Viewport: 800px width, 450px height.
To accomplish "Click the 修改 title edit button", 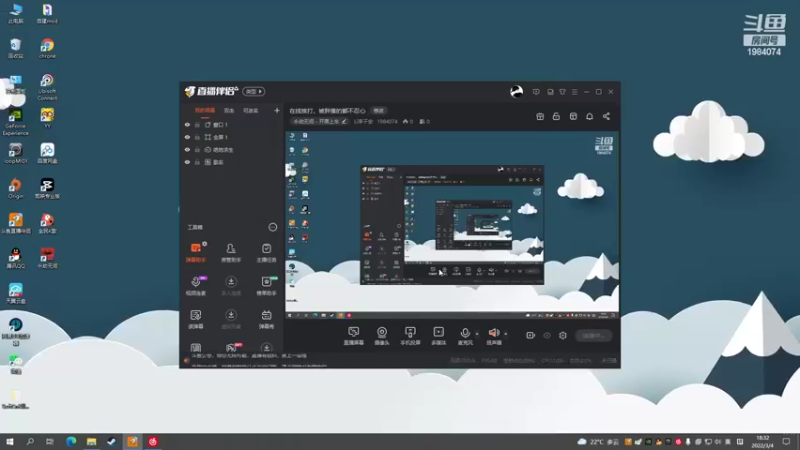I will click(x=379, y=111).
